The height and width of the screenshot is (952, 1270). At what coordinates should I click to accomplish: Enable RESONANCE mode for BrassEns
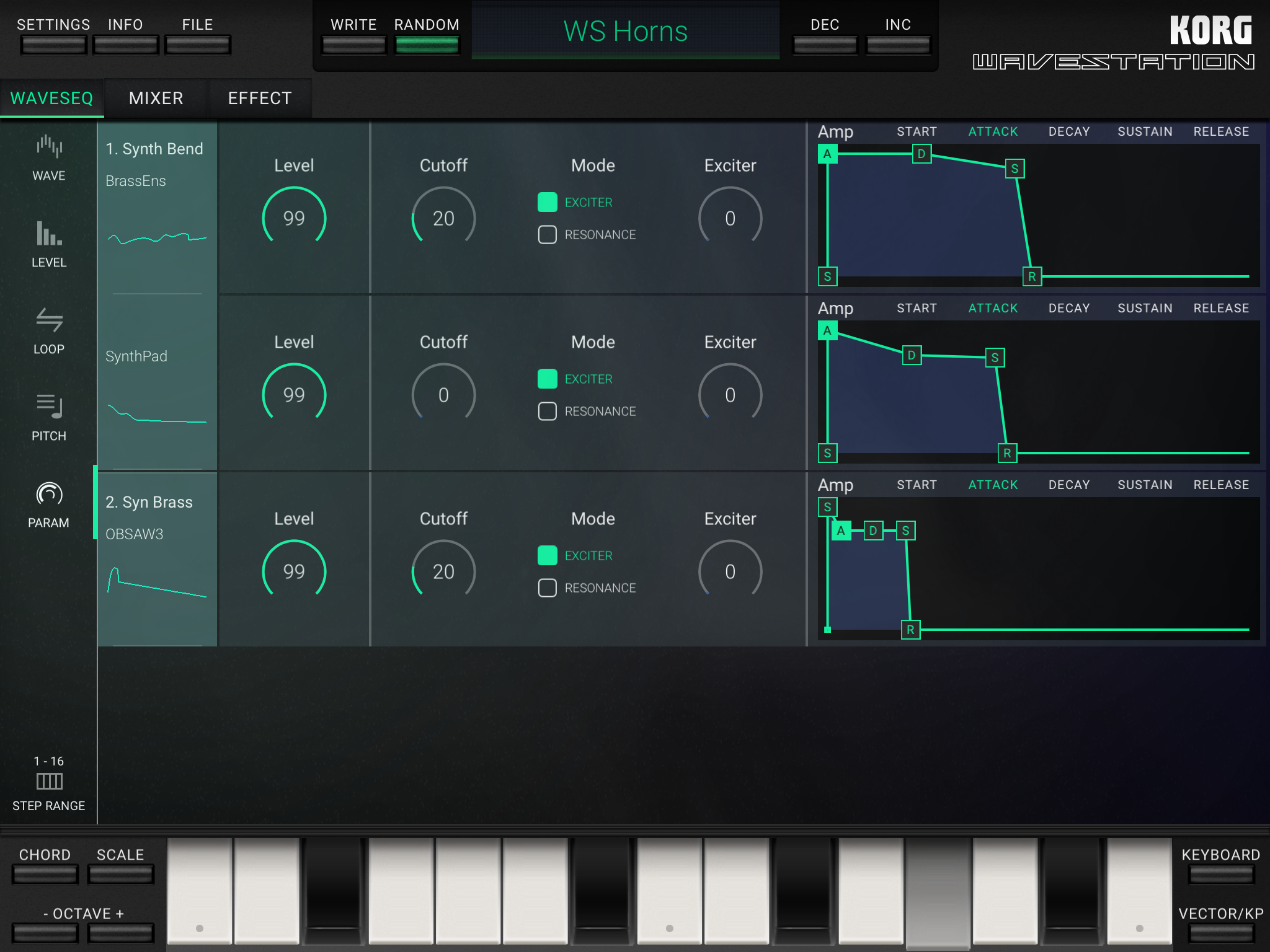547,234
